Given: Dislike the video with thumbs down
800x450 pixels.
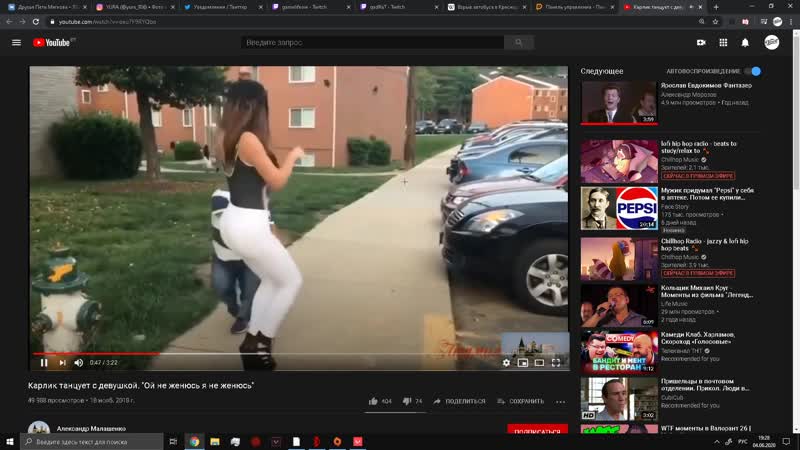Looking at the screenshot, I should point(407,401).
